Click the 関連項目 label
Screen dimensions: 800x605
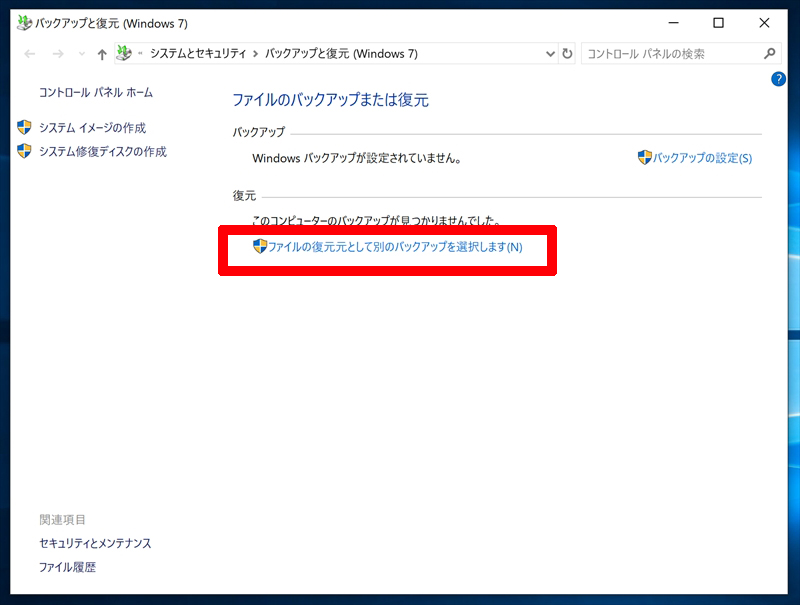62,520
